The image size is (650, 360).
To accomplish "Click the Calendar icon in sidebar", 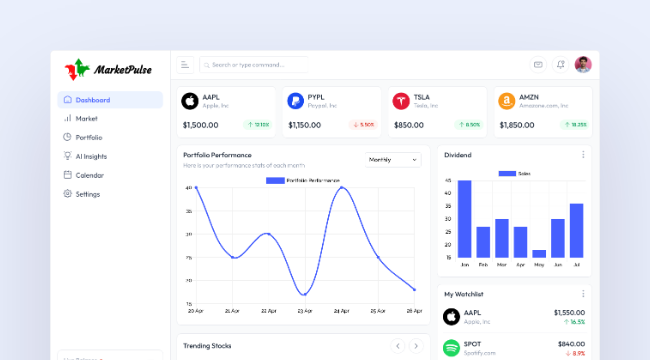I will (68, 175).
